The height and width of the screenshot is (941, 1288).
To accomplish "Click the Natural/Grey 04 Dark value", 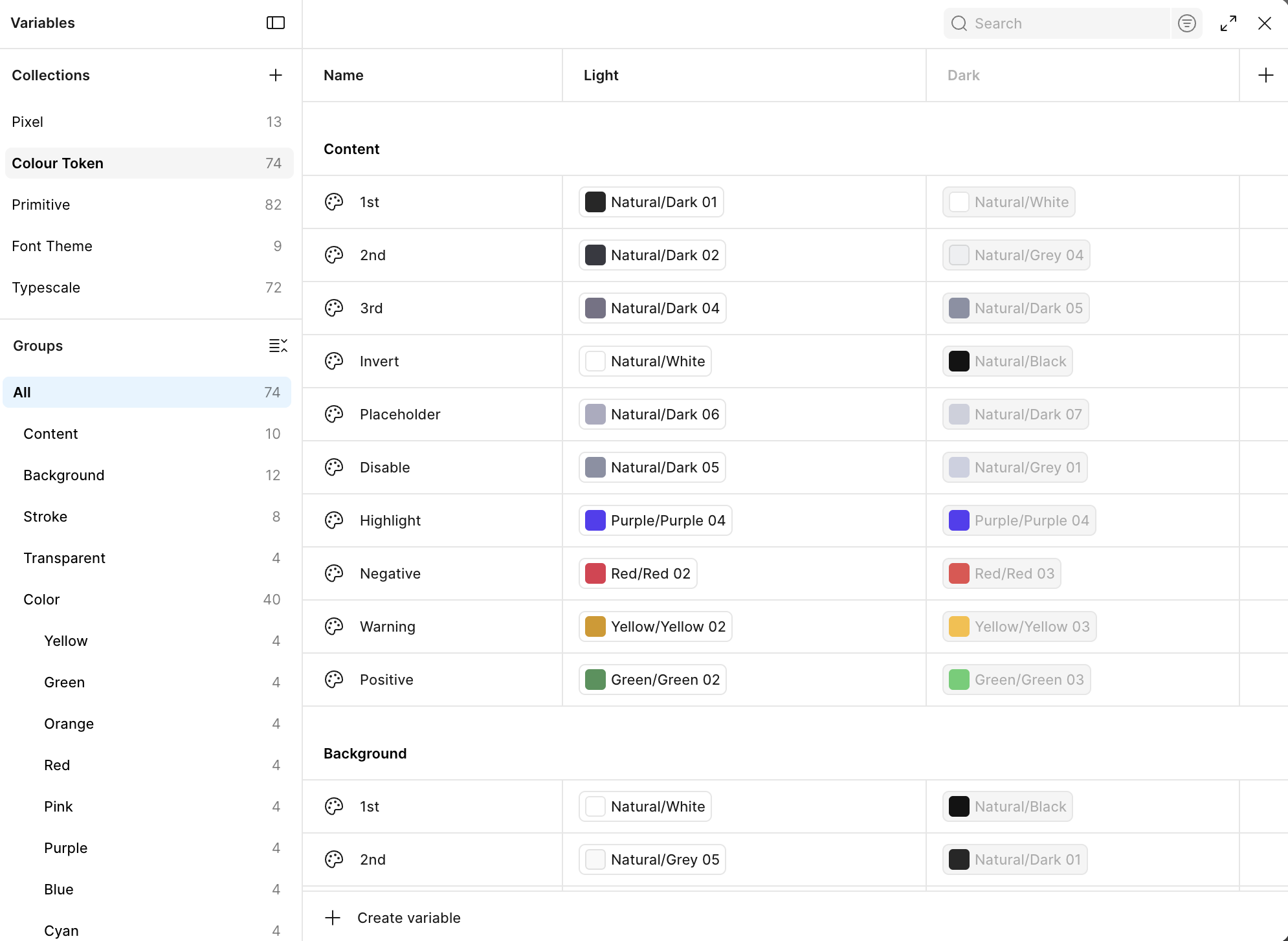I will [x=1016, y=255].
